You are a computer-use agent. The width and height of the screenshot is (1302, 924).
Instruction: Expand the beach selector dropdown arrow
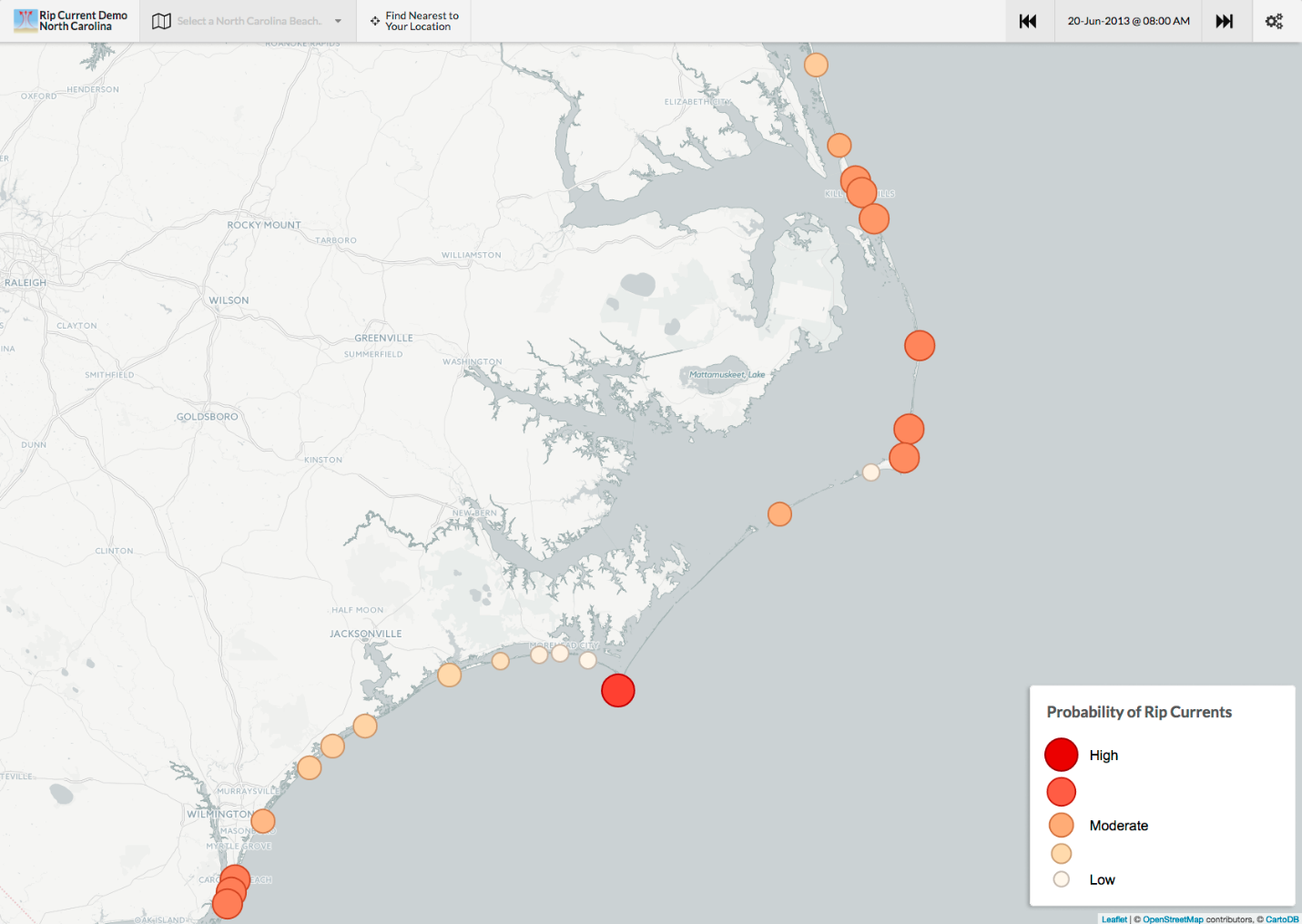tap(338, 21)
